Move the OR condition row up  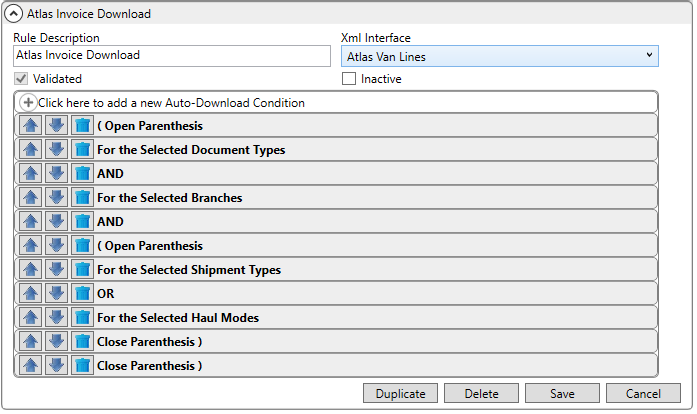[31, 293]
